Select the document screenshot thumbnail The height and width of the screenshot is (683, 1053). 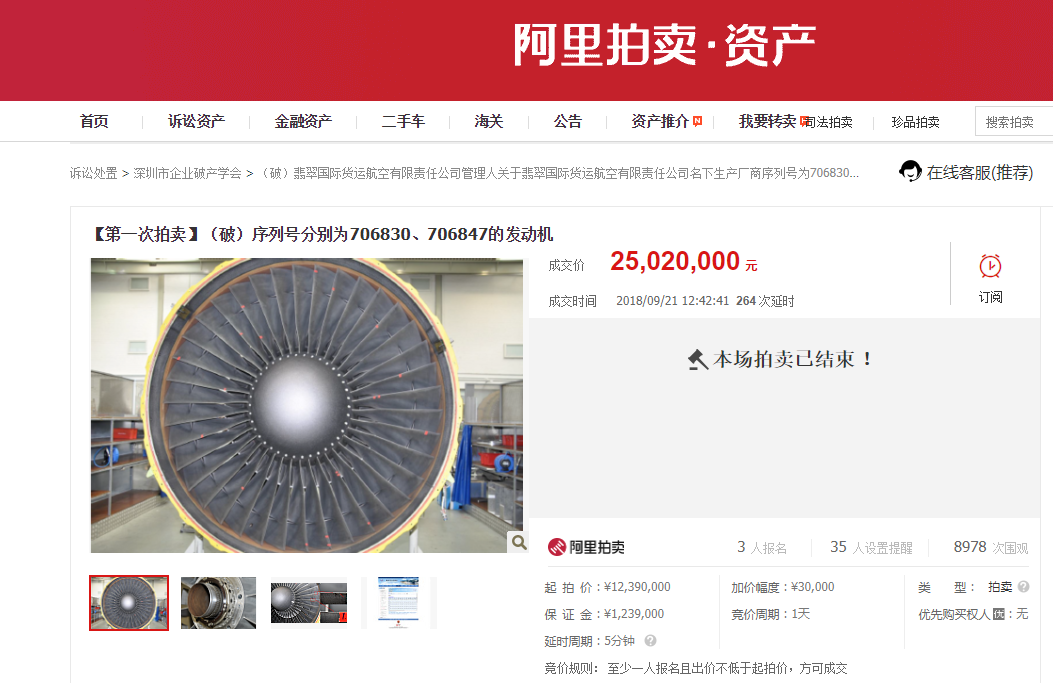pos(399,603)
